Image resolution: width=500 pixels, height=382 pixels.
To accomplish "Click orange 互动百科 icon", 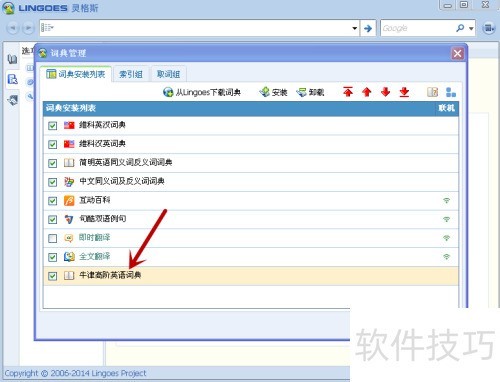I will (69, 201).
